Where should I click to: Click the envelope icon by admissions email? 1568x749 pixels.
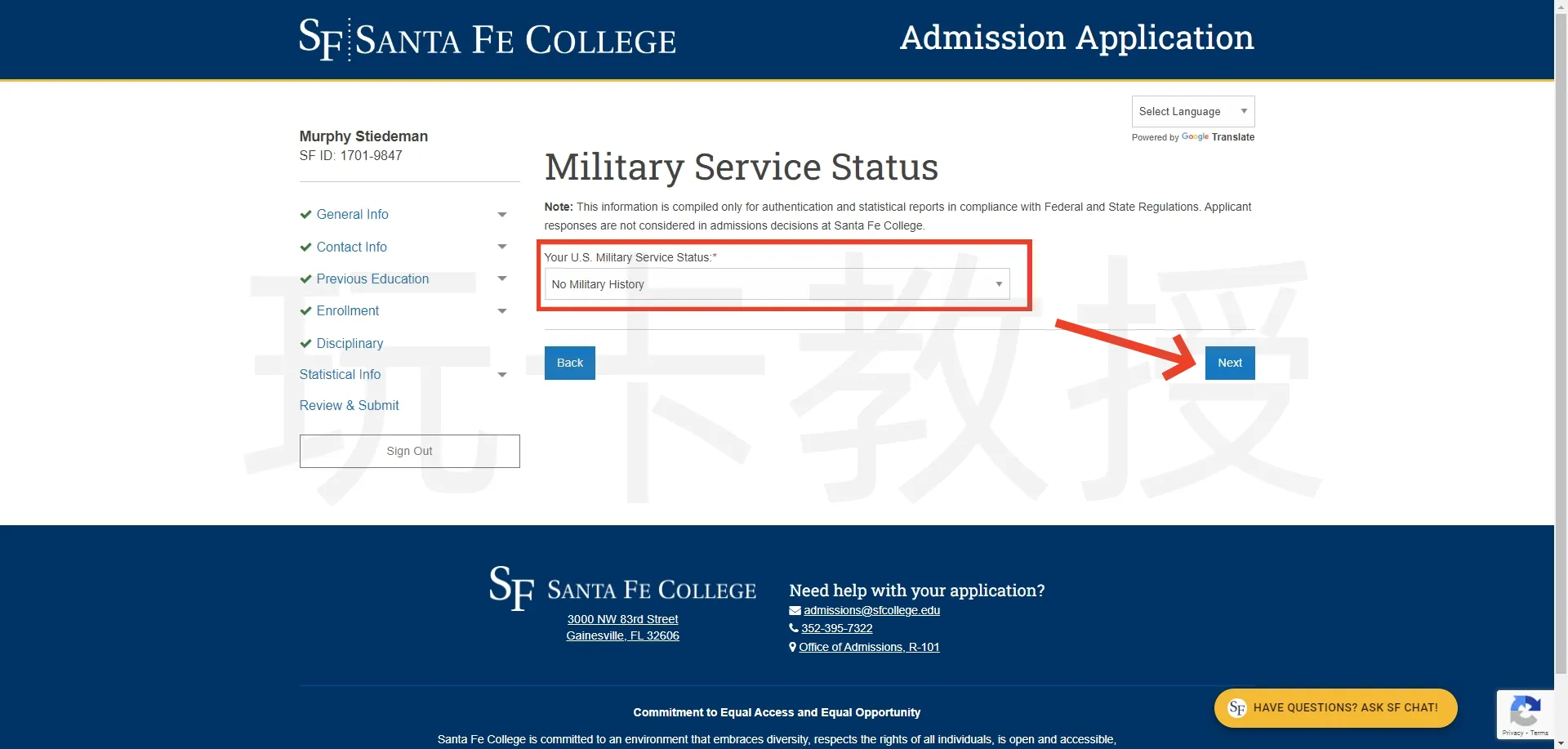(795, 611)
